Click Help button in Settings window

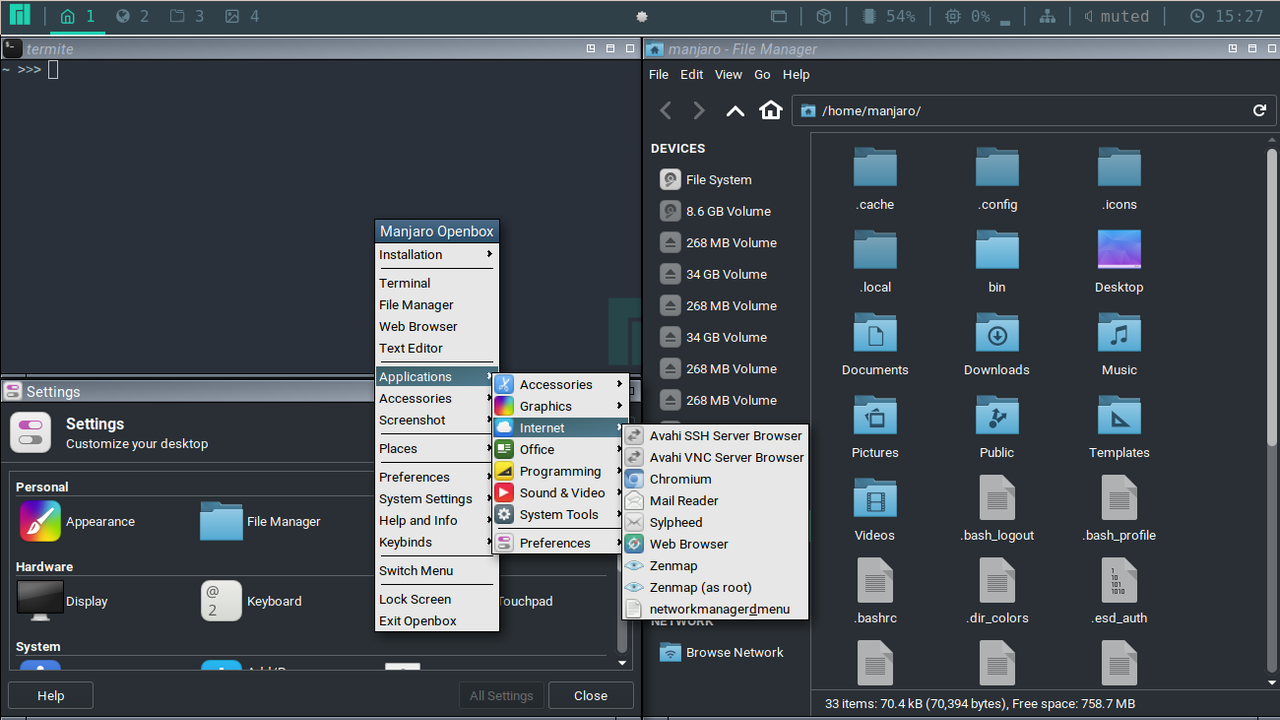point(50,696)
